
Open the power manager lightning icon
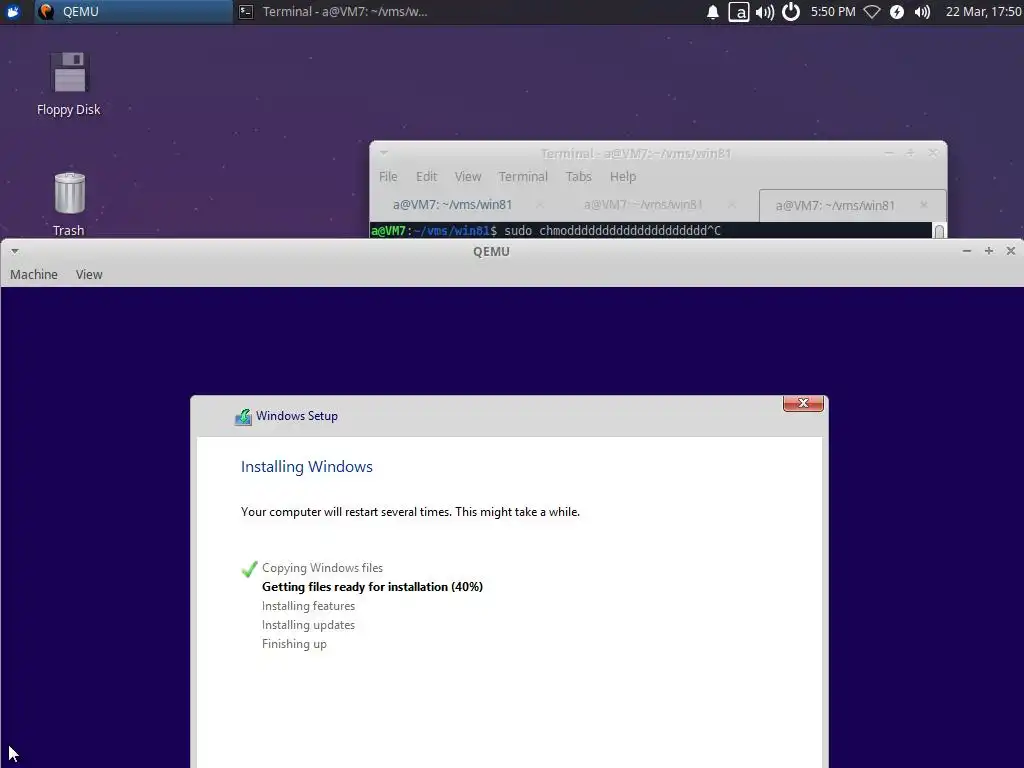tap(897, 12)
